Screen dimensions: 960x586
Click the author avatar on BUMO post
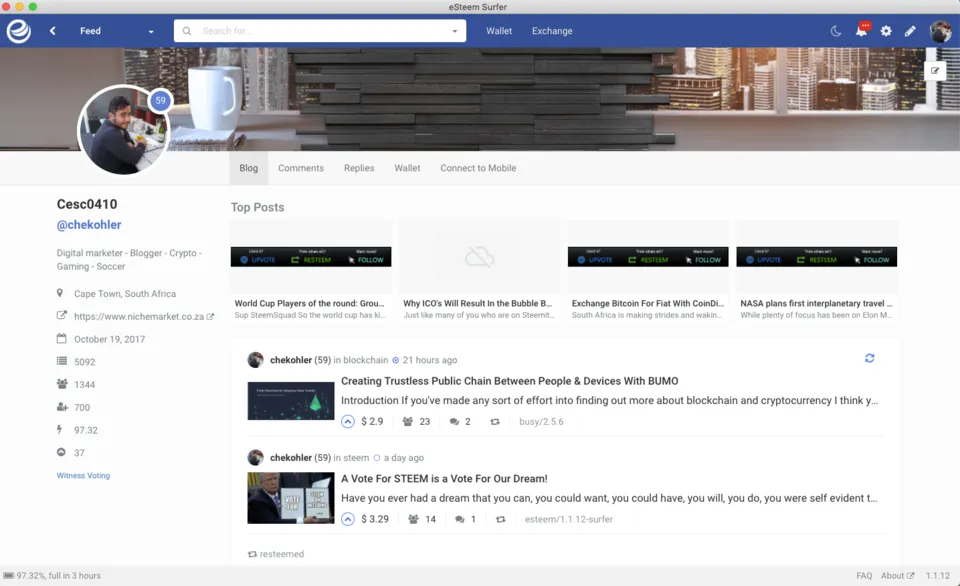[x=255, y=359]
